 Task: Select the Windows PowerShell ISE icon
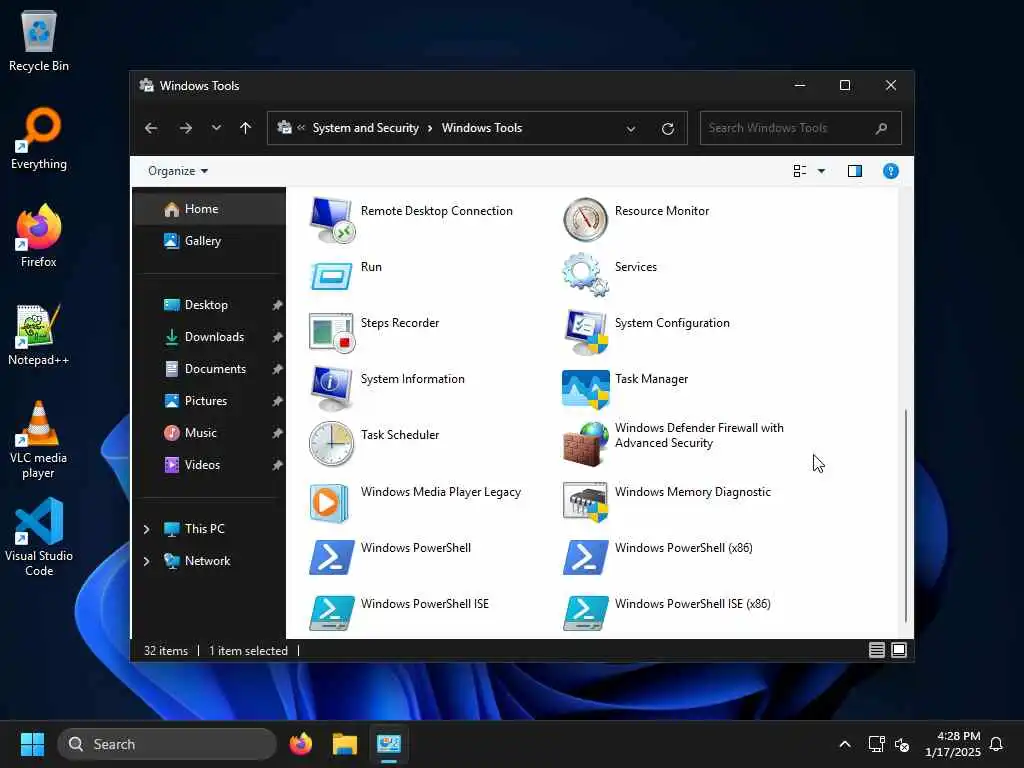point(332,613)
